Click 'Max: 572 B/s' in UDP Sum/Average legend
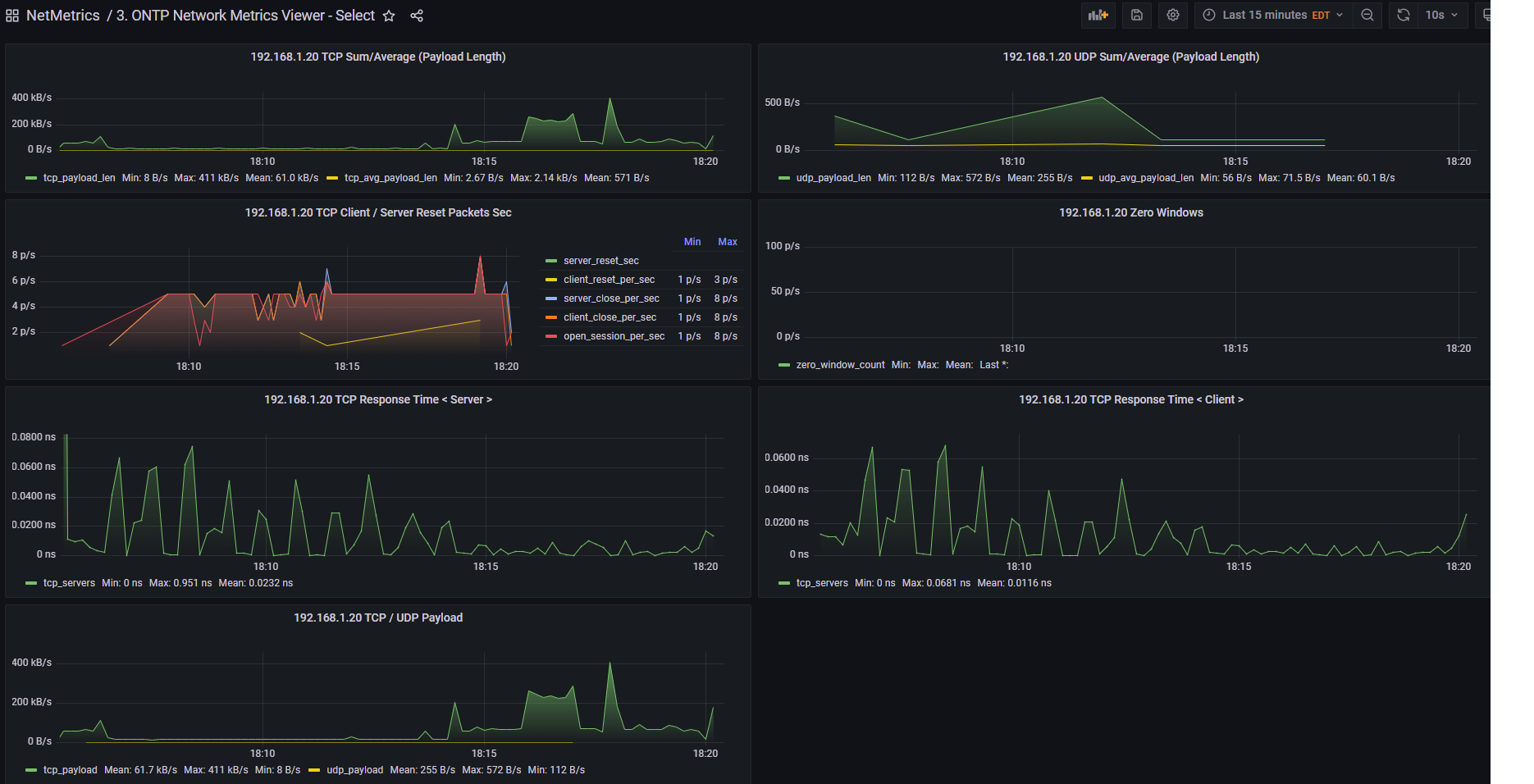 970,178
